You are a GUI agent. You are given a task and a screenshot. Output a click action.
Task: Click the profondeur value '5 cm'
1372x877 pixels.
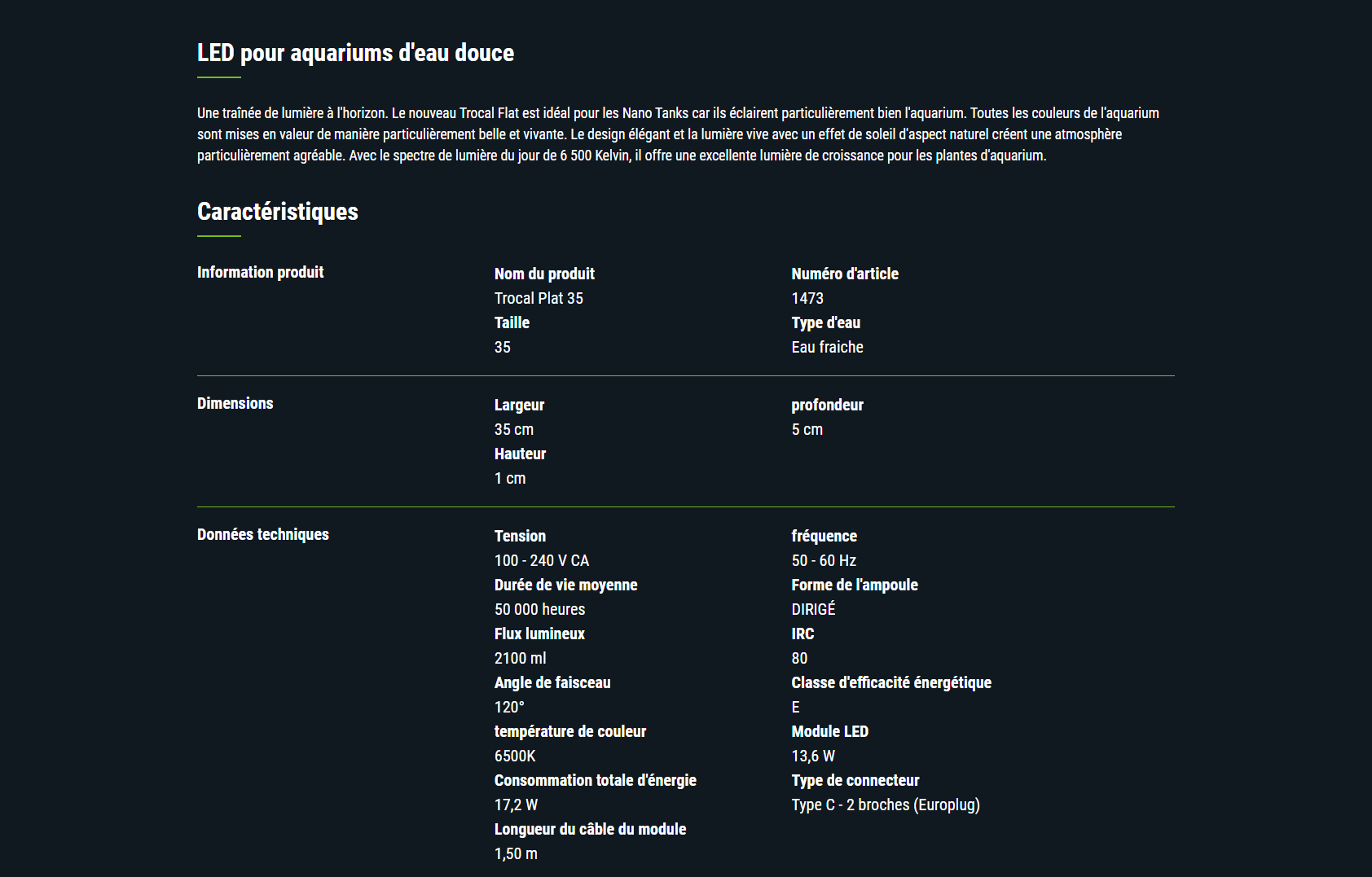point(807,429)
